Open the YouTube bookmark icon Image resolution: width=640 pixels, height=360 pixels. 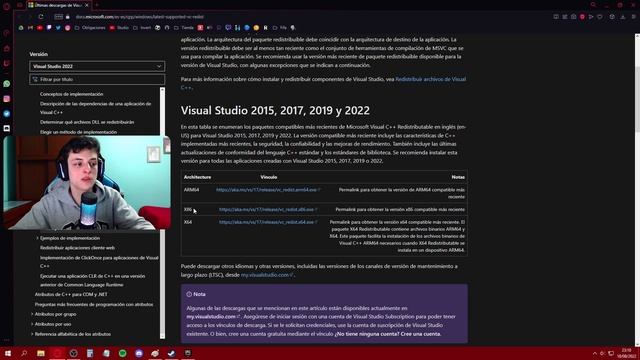pos(40,28)
